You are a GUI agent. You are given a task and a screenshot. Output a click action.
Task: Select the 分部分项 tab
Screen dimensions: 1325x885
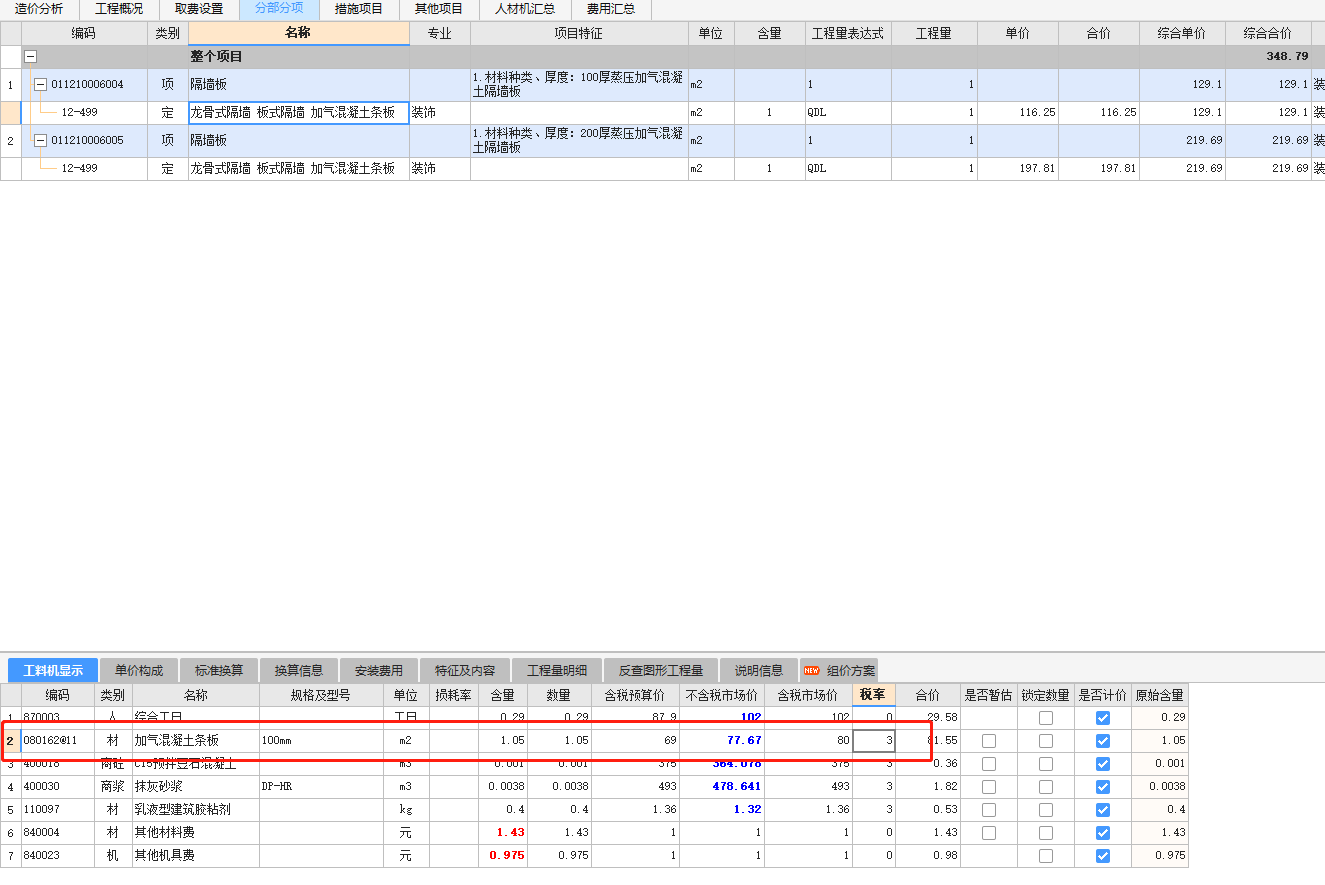[x=279, y=9]
